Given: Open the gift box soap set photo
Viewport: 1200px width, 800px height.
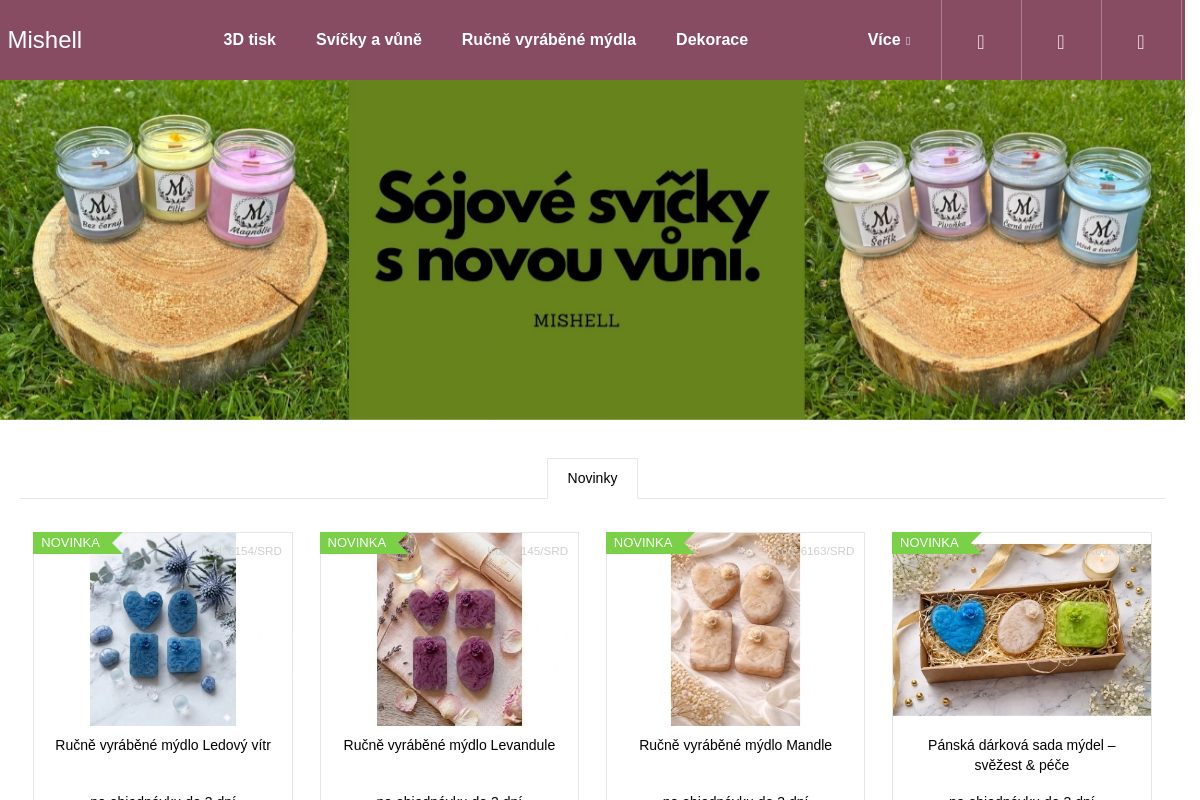Looking at the screenshot, I should (x=1022, y=629).
